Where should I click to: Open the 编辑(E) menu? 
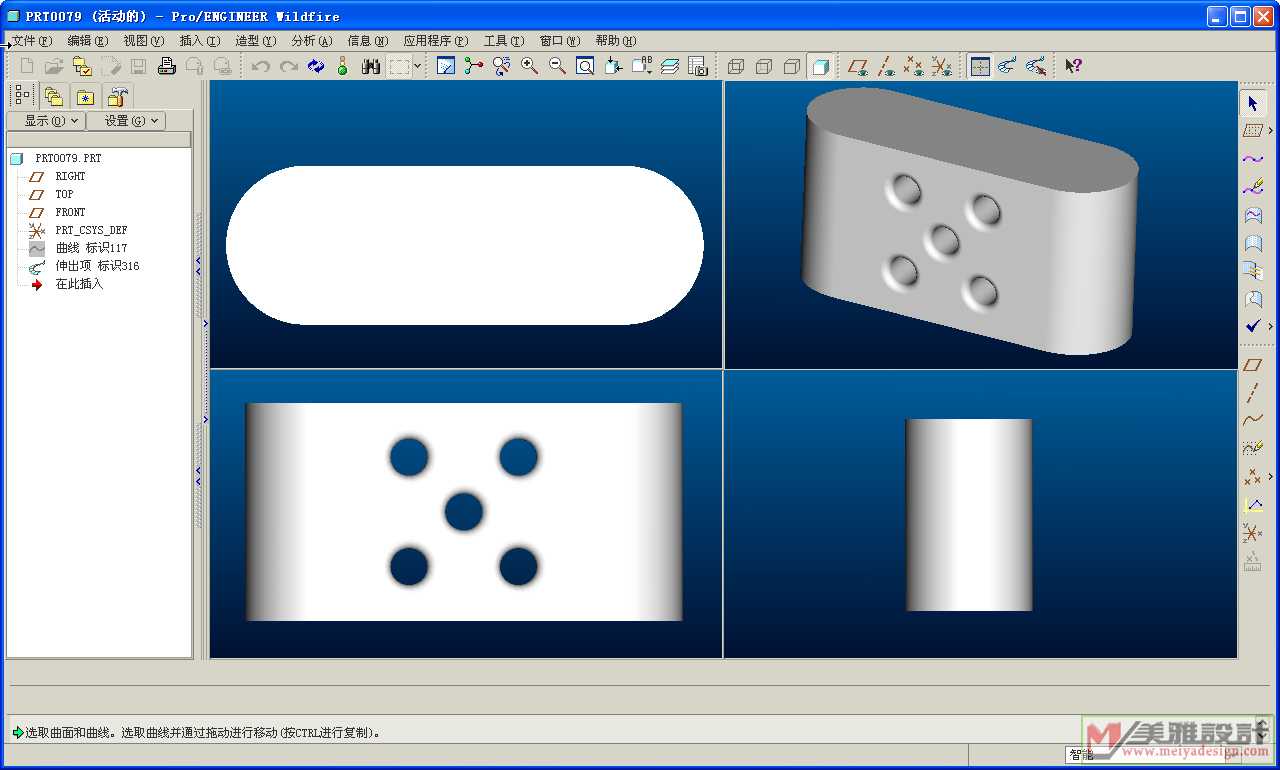click(88, 41)
